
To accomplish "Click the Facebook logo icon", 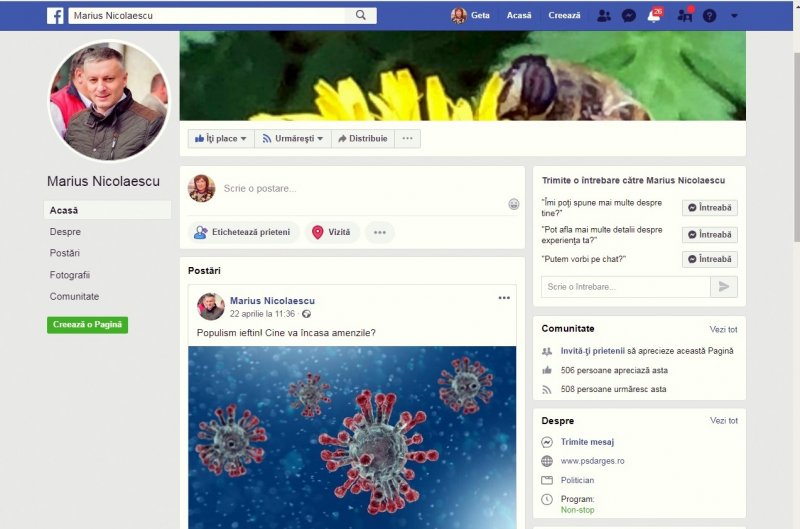I will [x=55, y=16].
